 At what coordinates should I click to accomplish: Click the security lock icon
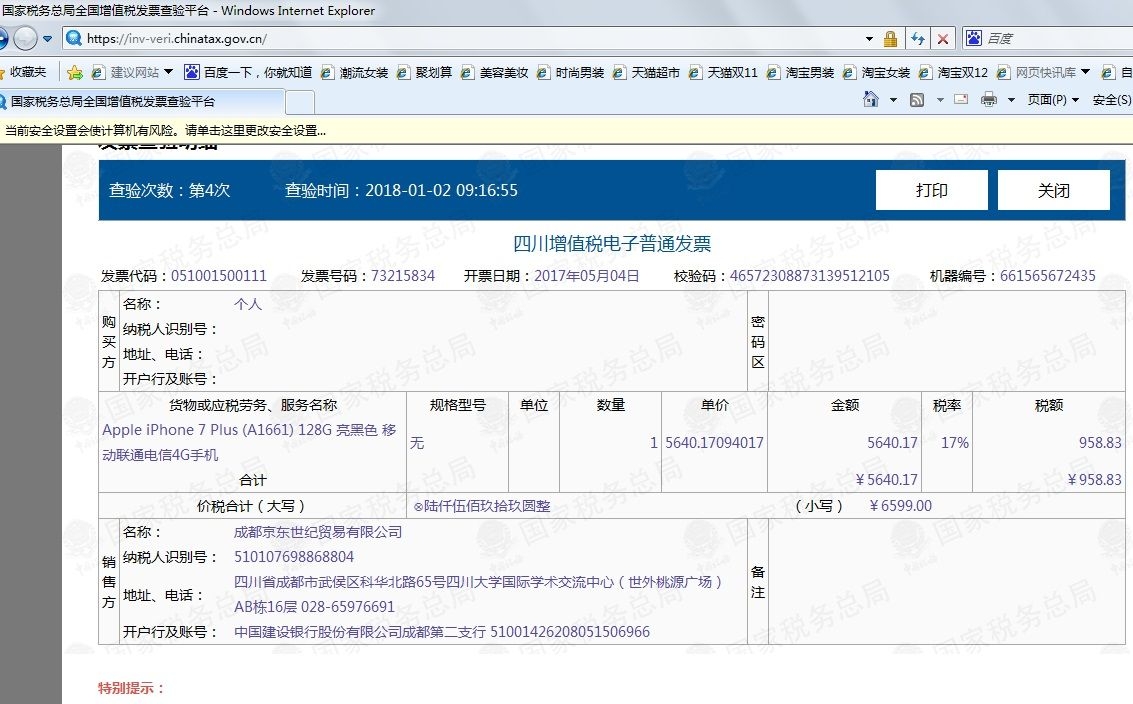pyautogui.click(x=890, y=39)
